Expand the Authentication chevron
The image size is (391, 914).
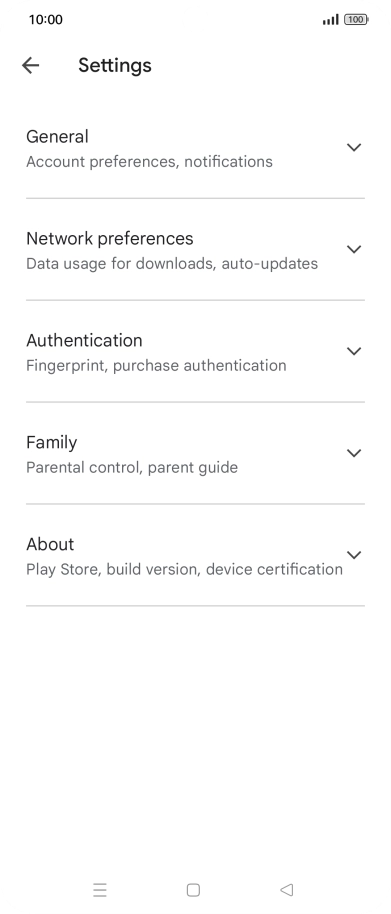click(354, 351)
